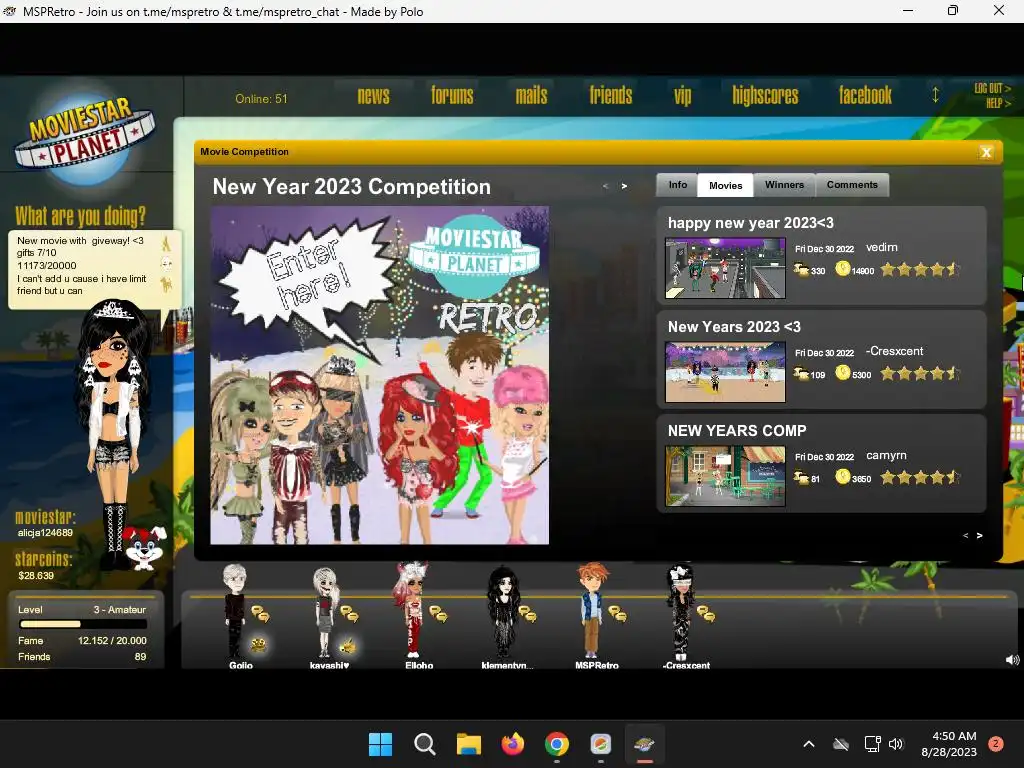Open chat bubble next to Elloho
Viewport: 1024px width, 768px height.
coord(438,614)
